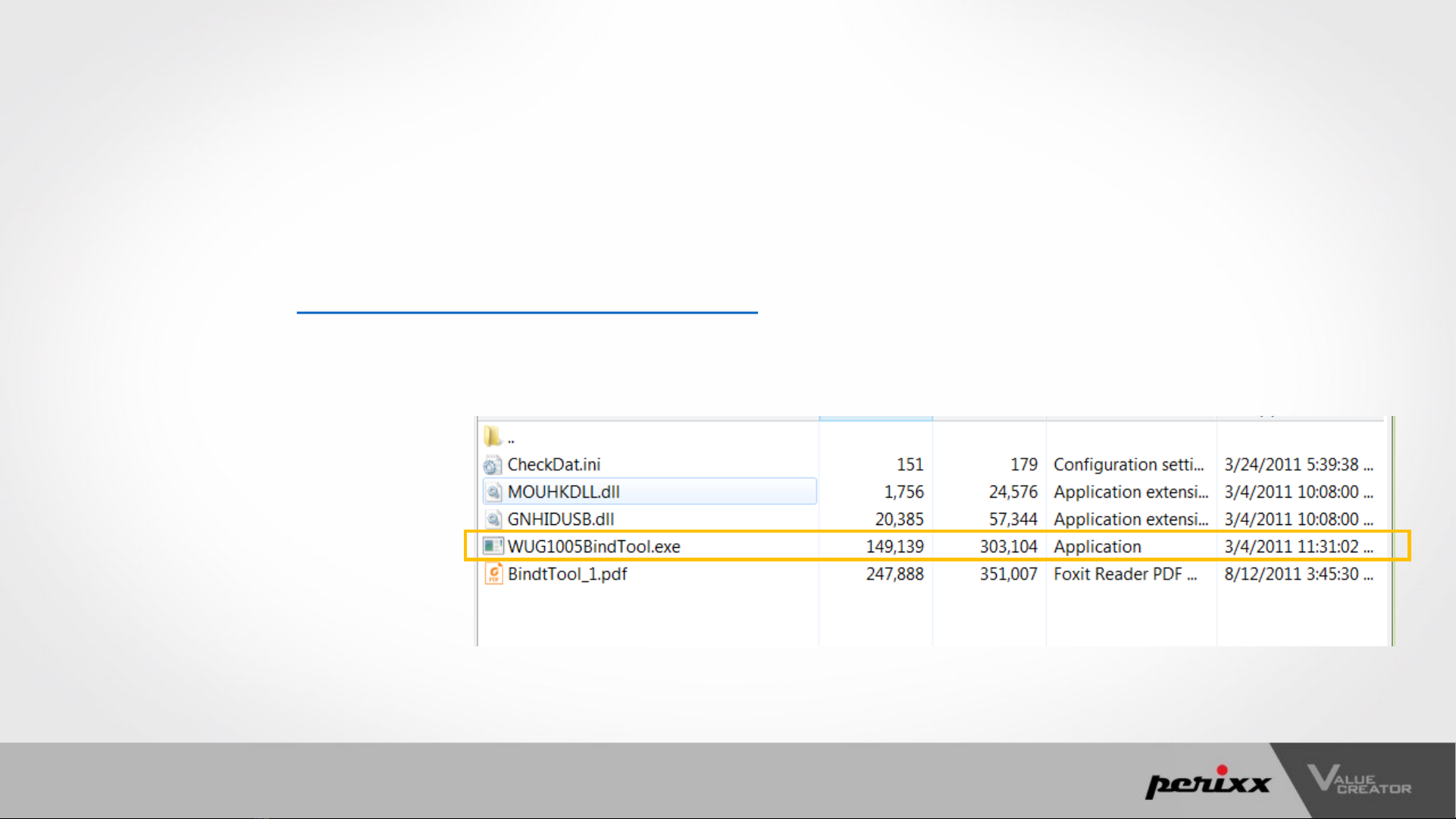
Task: Click the Configuration settings type cell
Action: click(1129, 464)
